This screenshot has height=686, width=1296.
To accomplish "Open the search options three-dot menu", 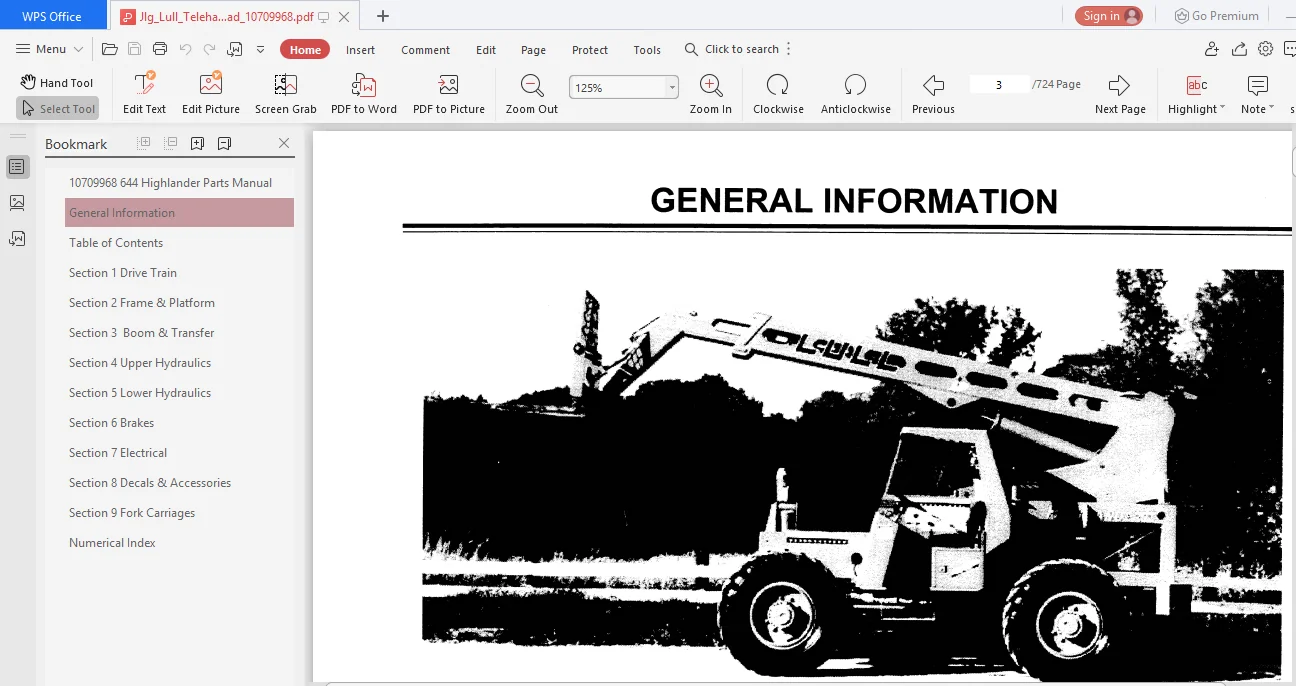I will point(789,49).
